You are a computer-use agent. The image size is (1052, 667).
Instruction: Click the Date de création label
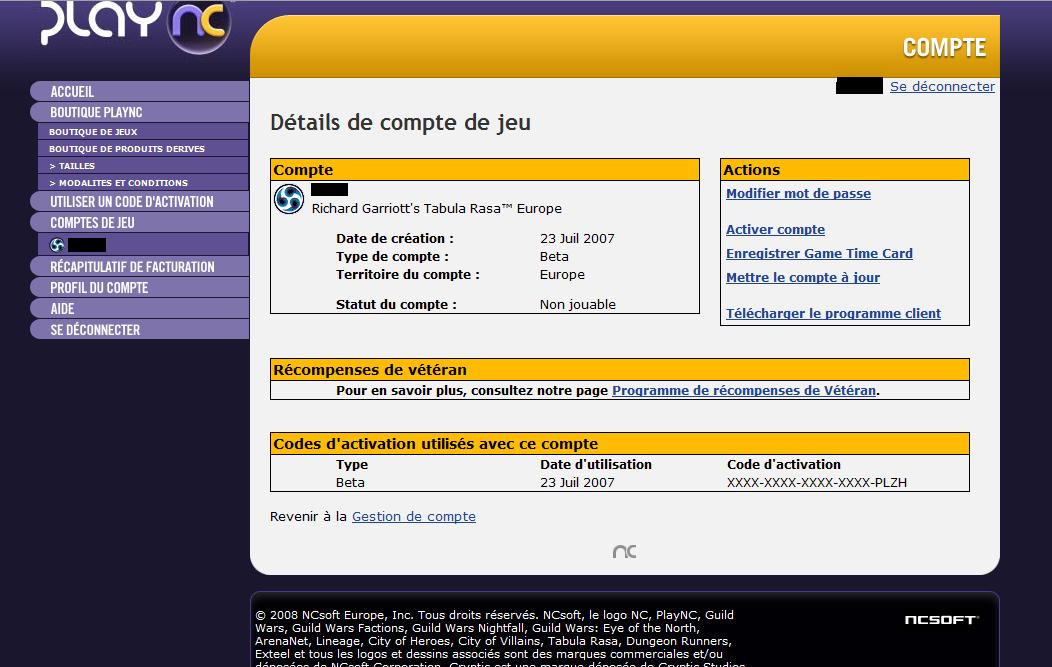pos(394,238)
